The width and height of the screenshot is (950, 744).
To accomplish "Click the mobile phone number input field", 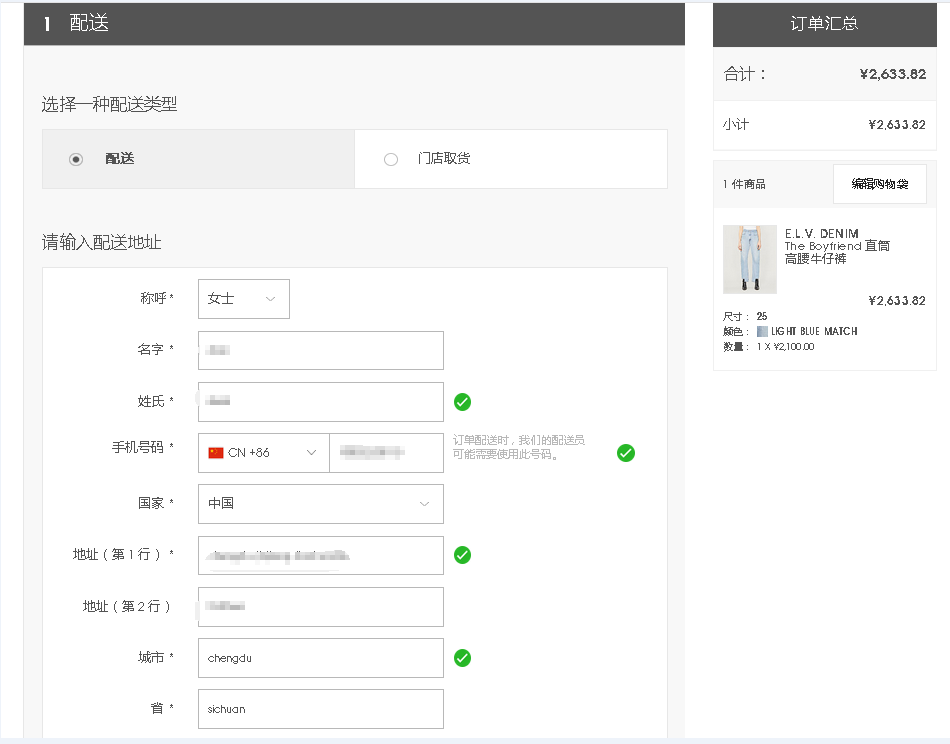I will (386, 453).
